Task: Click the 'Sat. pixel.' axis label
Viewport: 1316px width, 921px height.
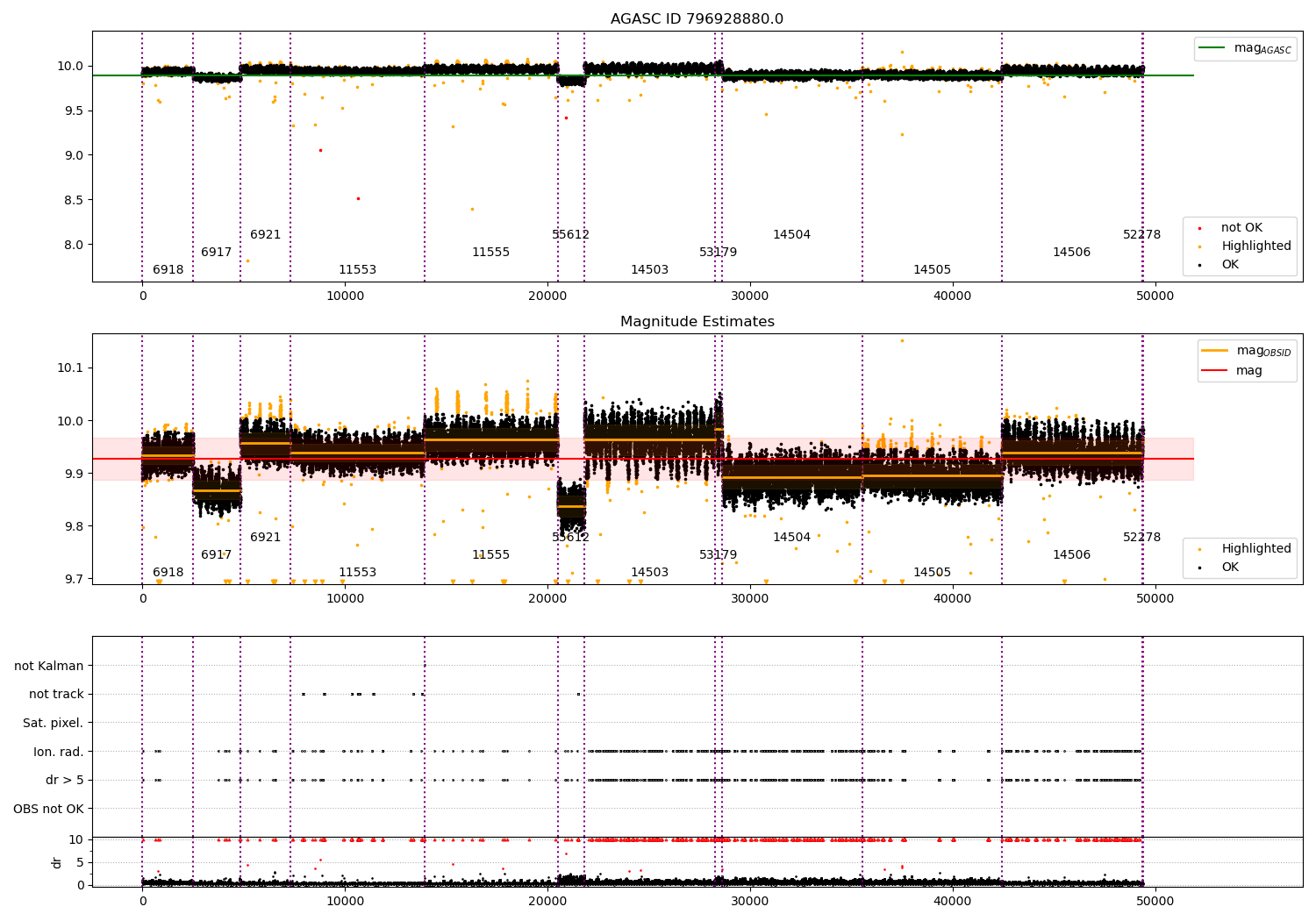Action: (54, 723)
